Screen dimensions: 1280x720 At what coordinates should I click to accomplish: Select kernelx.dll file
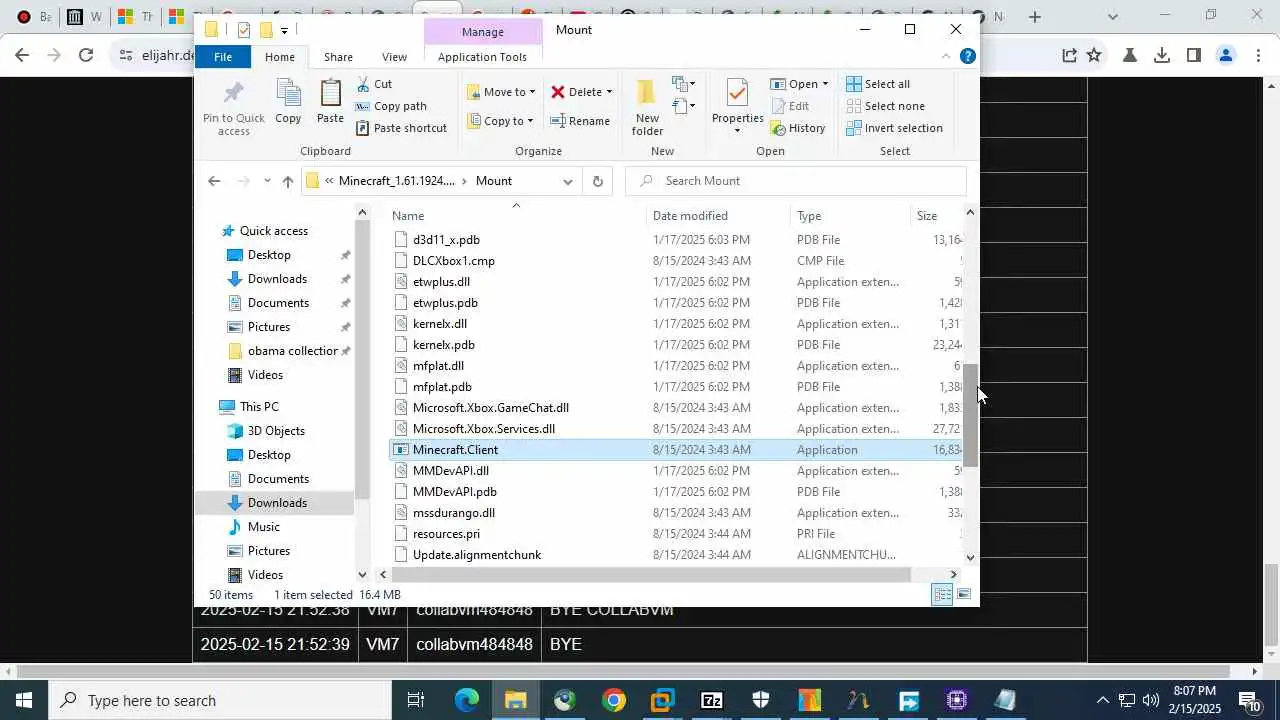click(439, 324)
